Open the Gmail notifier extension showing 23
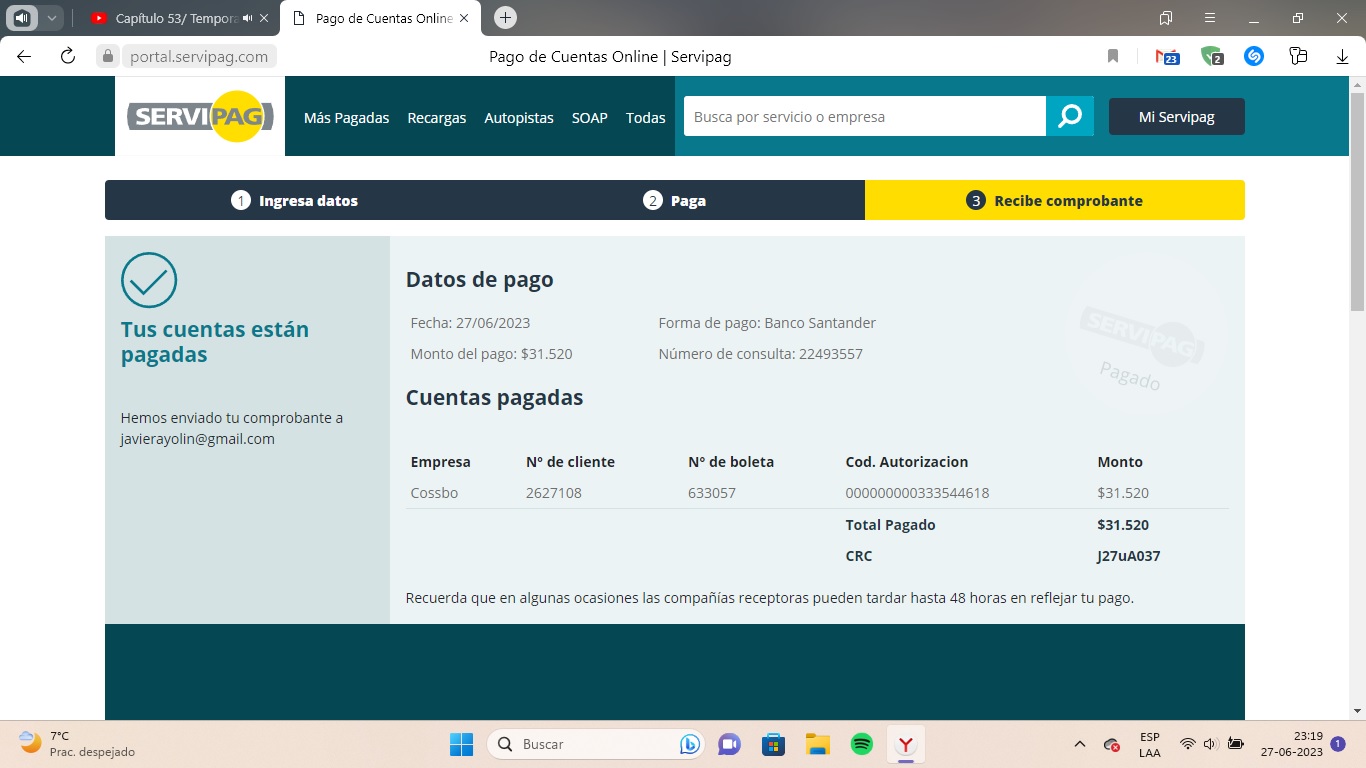 [1167, 56]
